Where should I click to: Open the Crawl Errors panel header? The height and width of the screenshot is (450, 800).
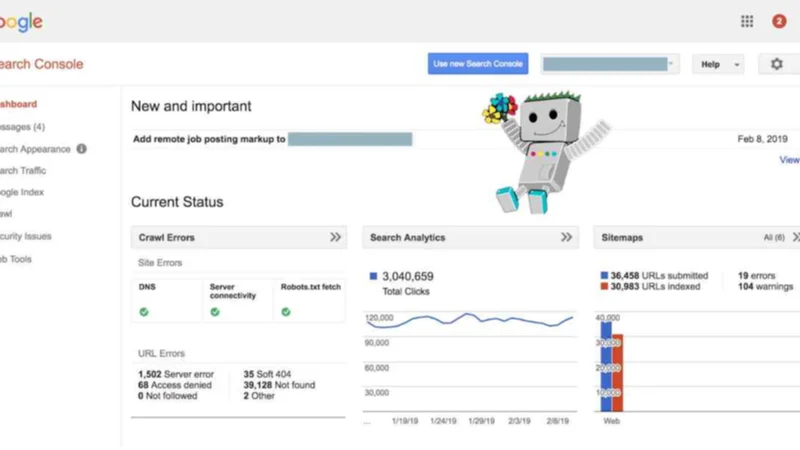(x=239, y=237)
